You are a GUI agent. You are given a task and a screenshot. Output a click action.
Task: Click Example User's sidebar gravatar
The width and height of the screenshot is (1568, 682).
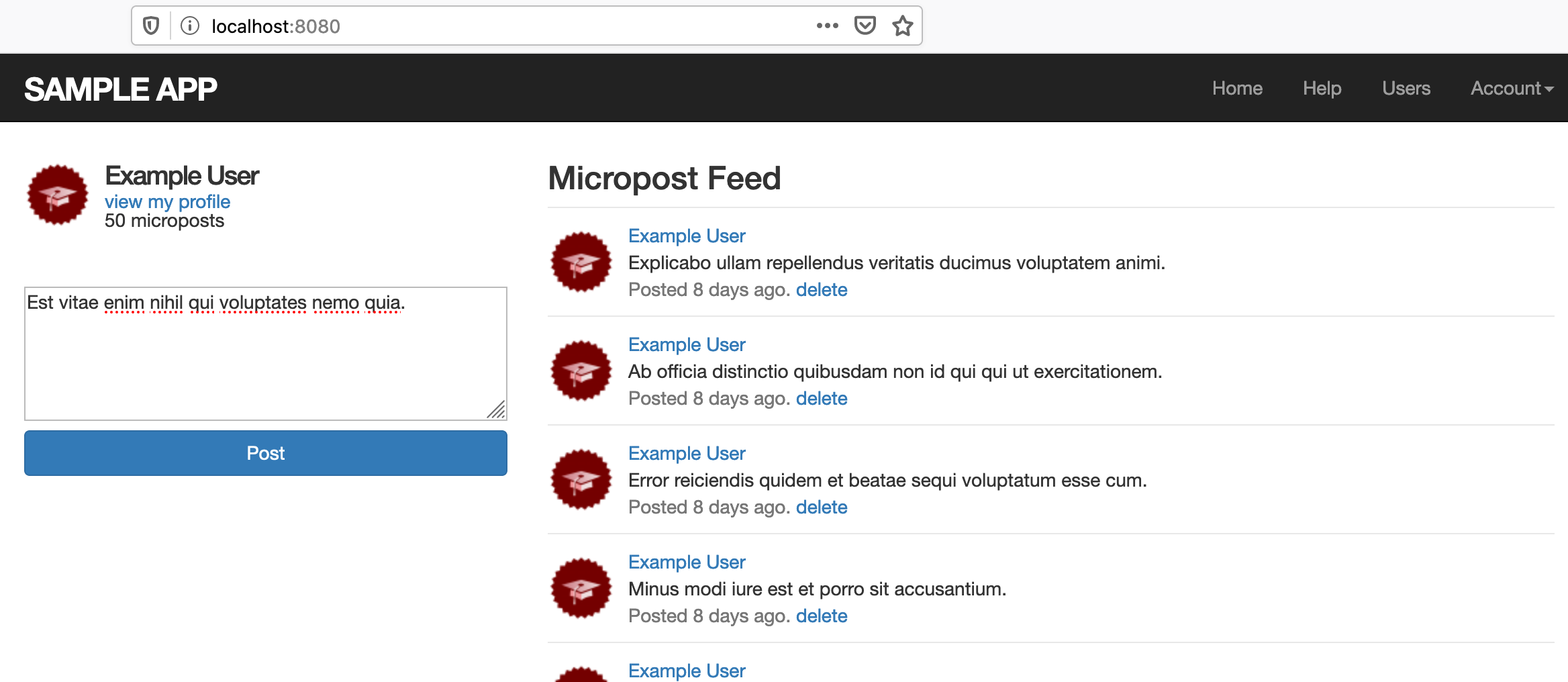click(58, 195)
